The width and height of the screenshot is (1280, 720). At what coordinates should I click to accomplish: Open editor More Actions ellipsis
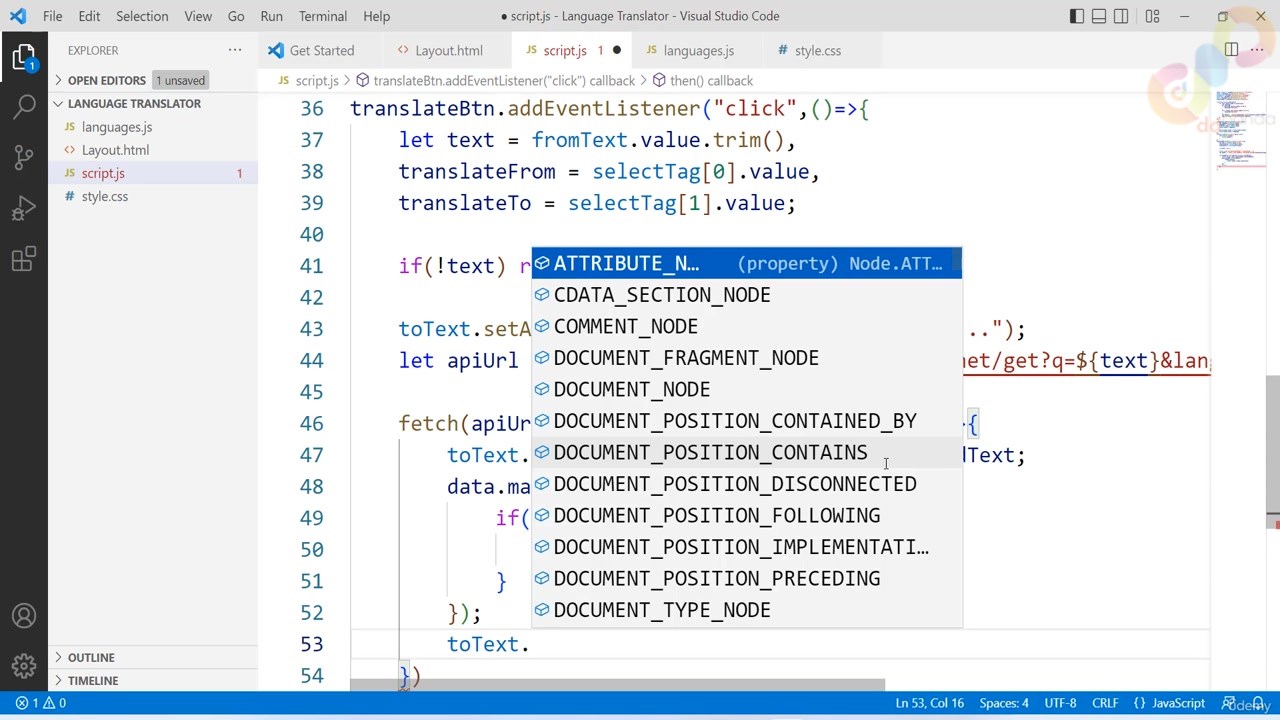[x=1259, y=50]
